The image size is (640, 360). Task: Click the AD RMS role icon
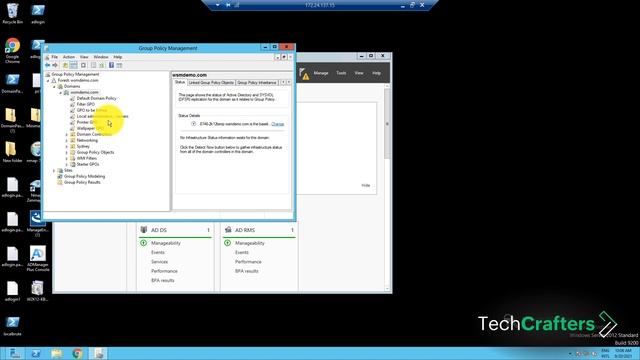tap(228, 230)
